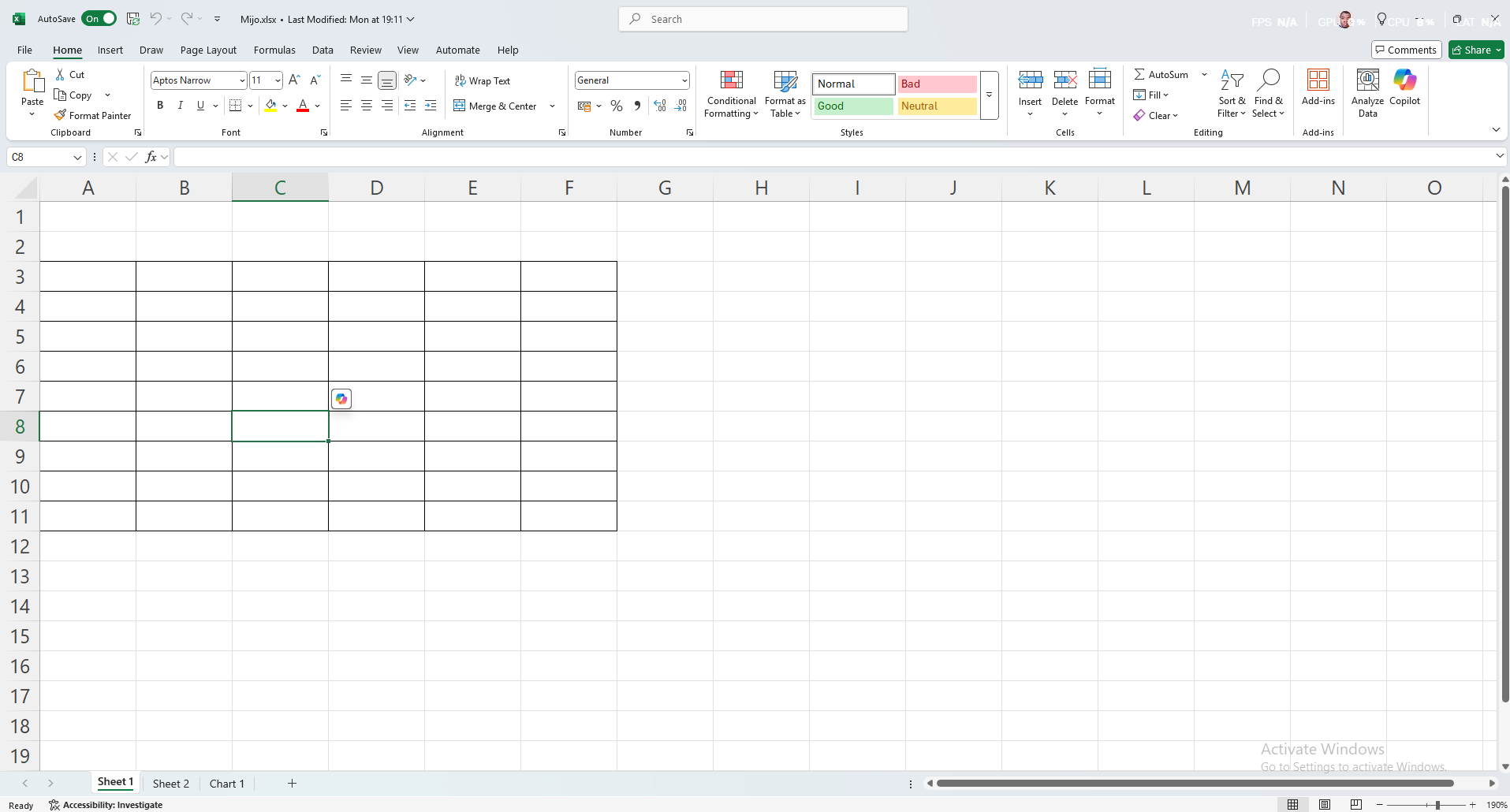Screen dimensions: 1510x812
Task: Click the Increase Font Size icon
Action: [294, 80]
